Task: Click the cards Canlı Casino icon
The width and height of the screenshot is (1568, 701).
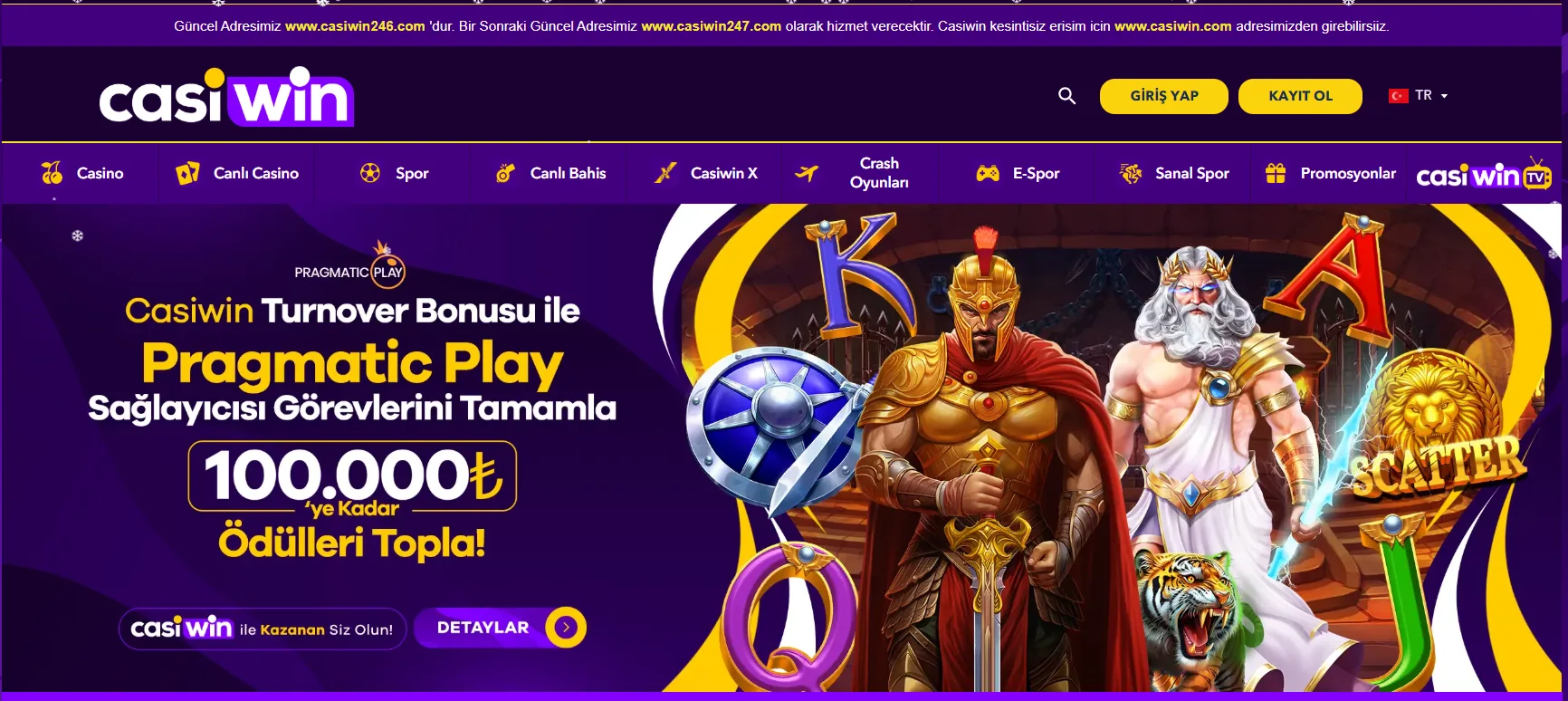Action: pyautogui.click(x=187, y=173)
